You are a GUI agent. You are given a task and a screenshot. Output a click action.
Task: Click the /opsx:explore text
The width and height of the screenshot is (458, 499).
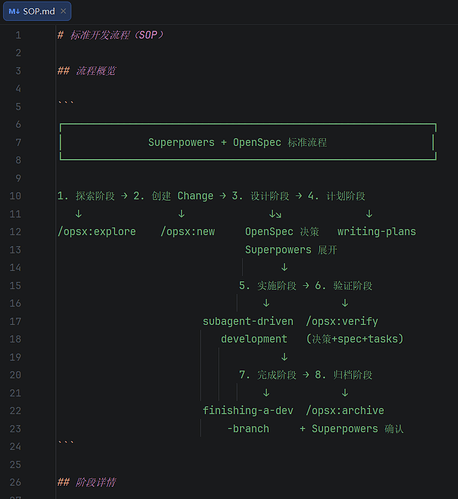(97, 232)
